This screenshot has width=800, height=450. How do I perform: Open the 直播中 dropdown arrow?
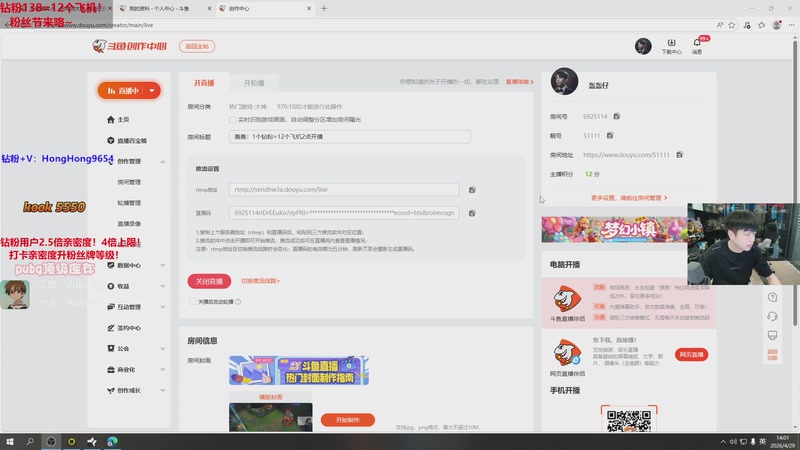152,90
